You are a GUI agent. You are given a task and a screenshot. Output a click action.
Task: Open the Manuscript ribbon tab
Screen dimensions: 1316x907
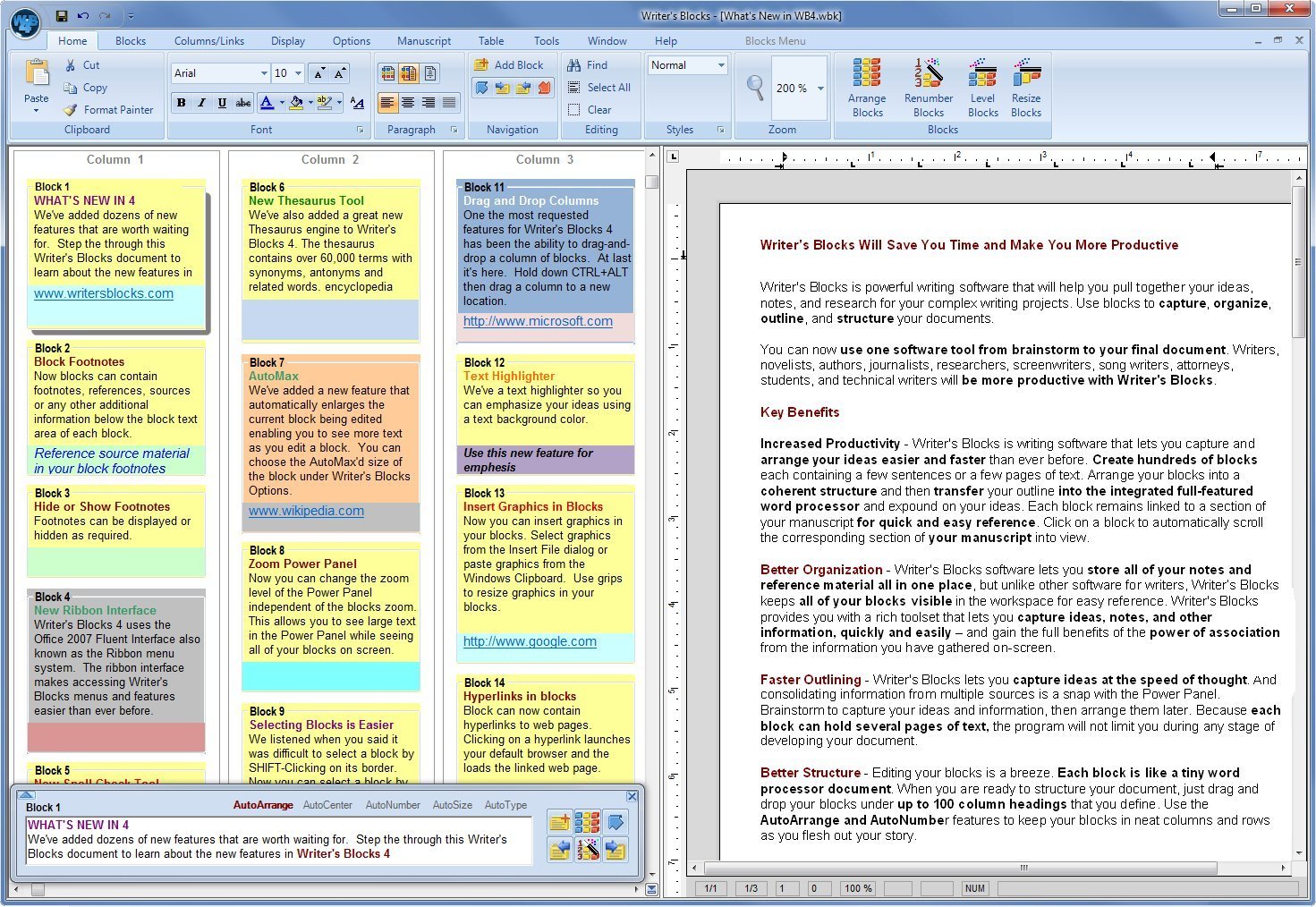coord(424,41)
